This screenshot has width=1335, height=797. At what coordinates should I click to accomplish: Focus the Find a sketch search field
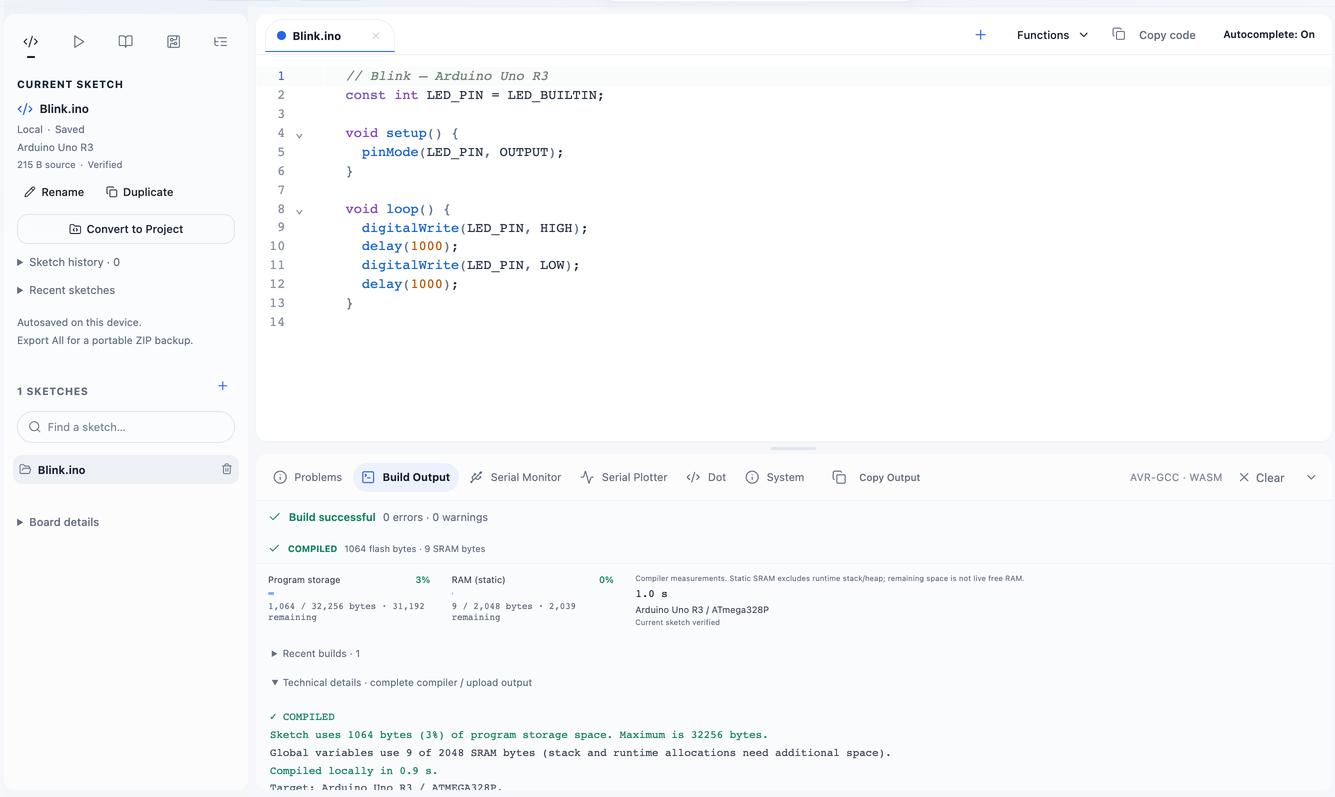tap(126, 427)
